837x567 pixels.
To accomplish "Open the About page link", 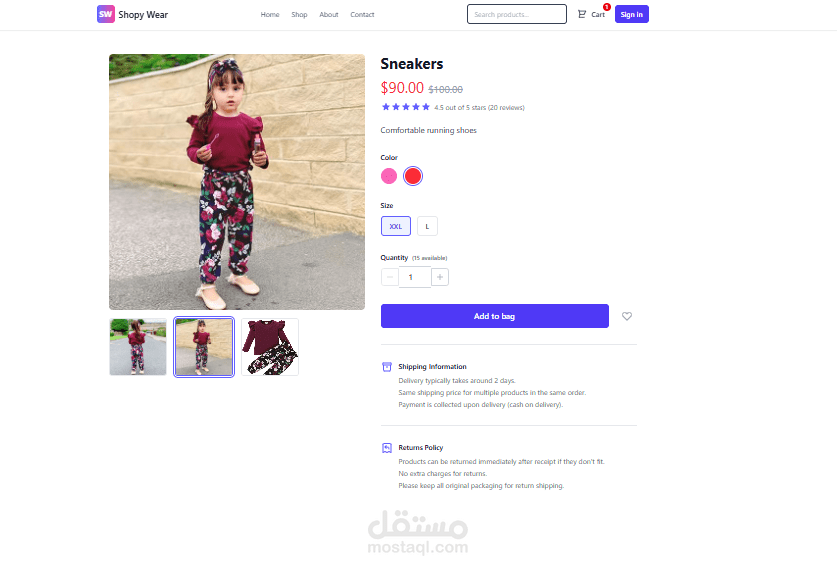I will [329, 14].
